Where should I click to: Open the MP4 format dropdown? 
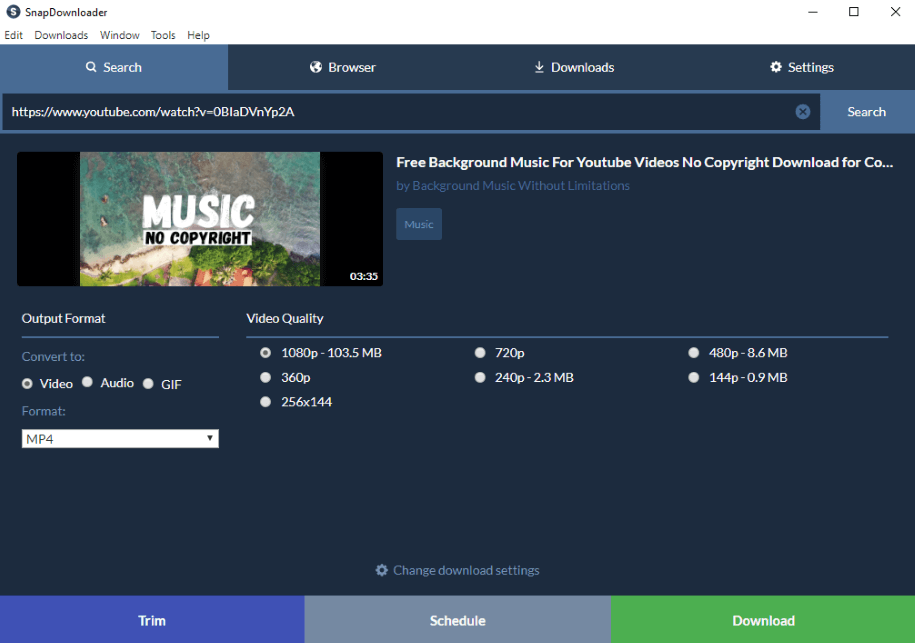120,439
